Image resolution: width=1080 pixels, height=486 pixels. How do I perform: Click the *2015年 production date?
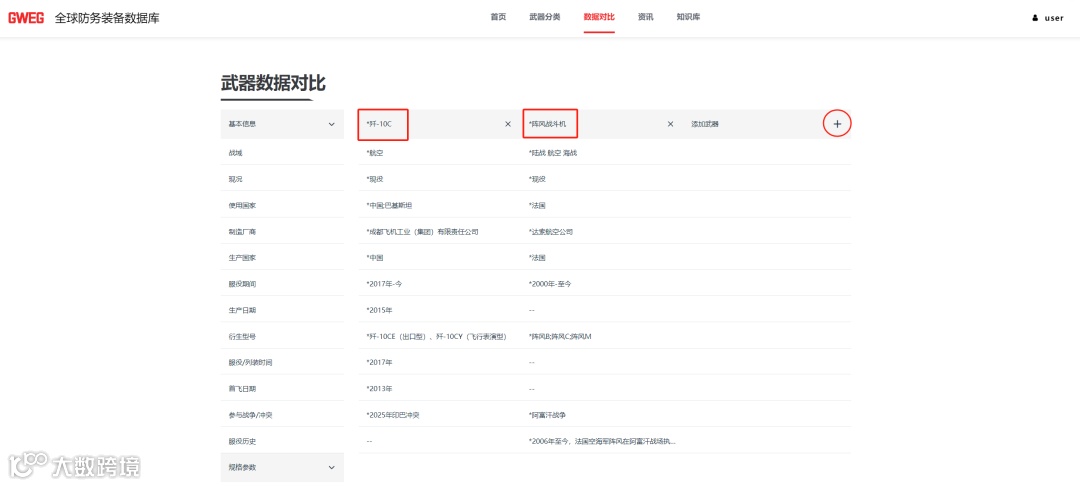click(x=380, y=310)
